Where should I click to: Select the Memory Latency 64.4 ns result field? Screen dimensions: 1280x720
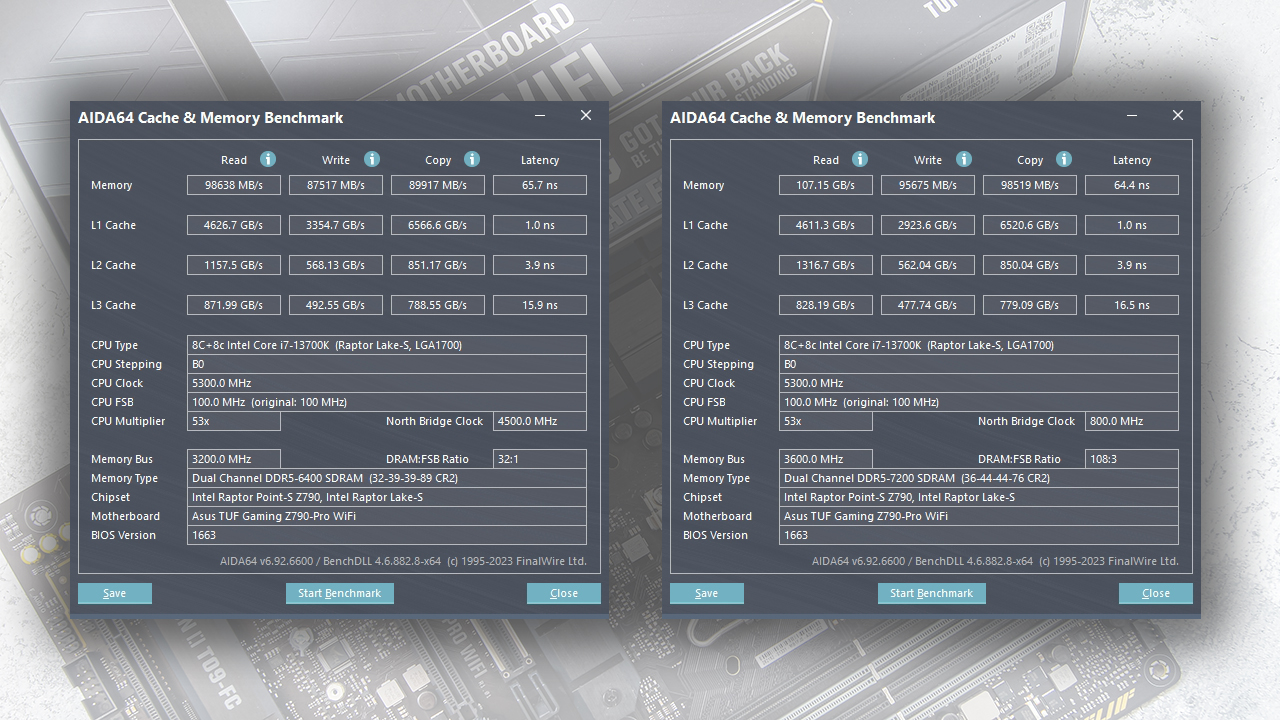coord(1132,185)
